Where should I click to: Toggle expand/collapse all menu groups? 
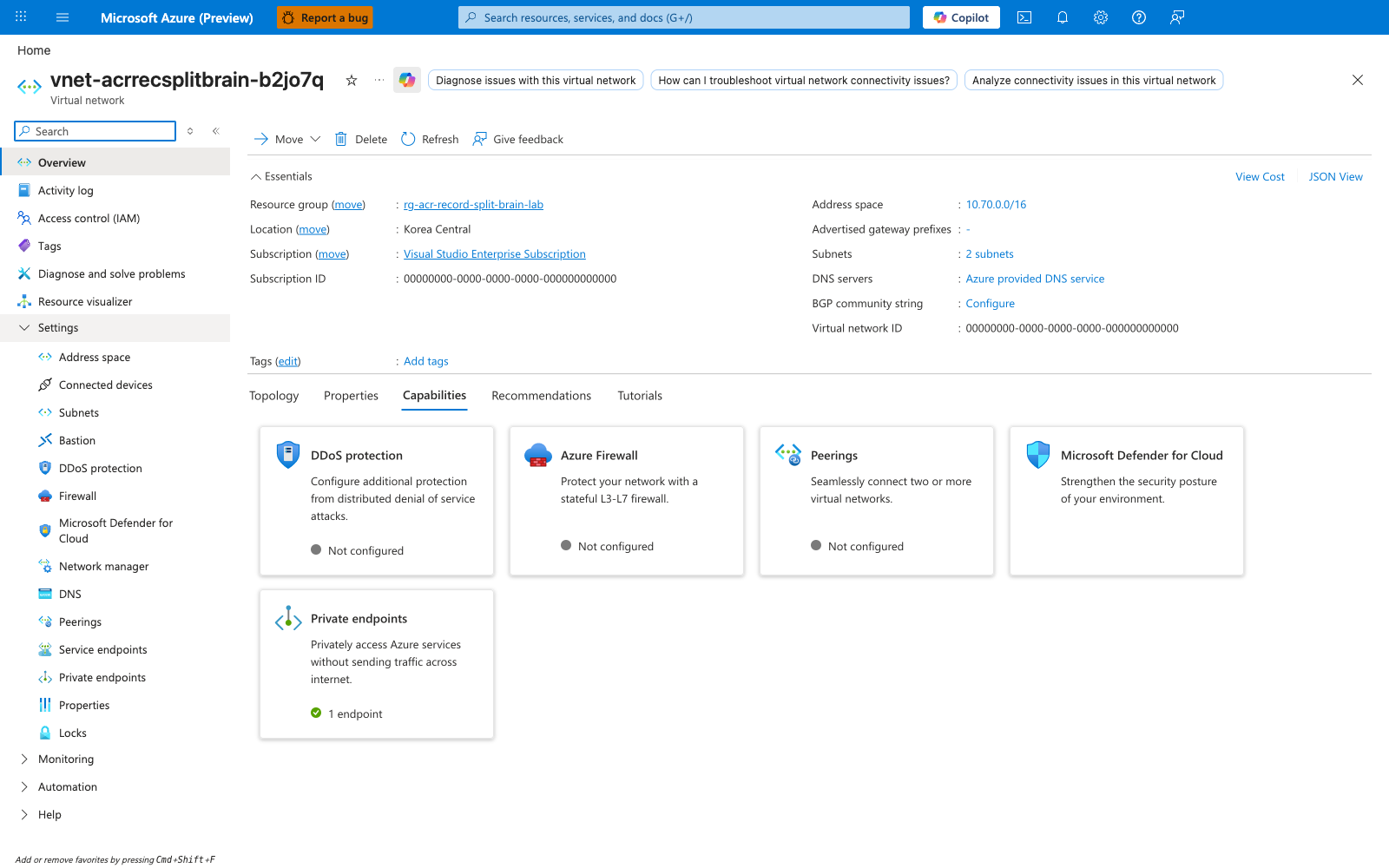point(190,131)
